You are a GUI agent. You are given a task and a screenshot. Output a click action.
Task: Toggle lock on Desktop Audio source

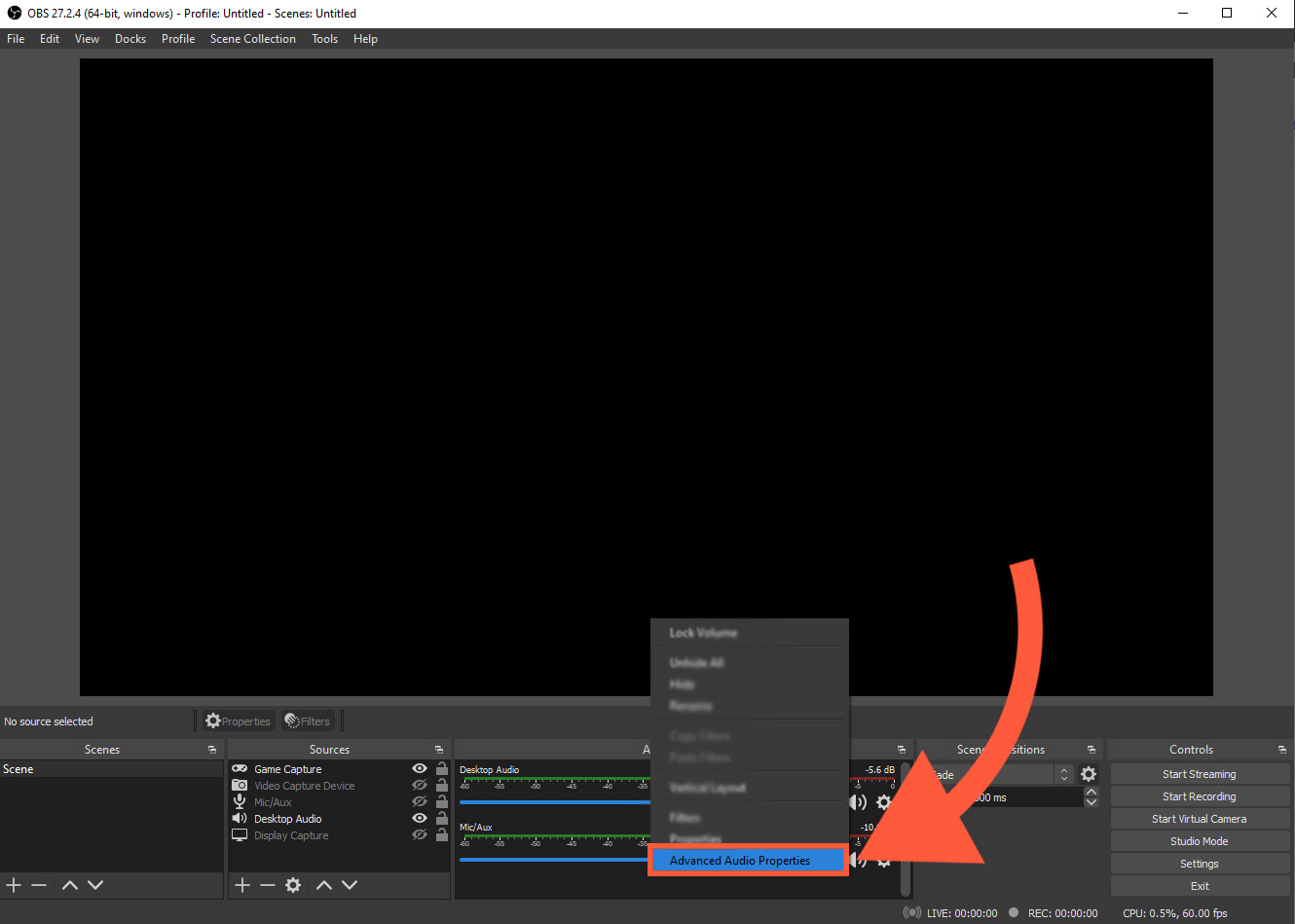[442, 819]
